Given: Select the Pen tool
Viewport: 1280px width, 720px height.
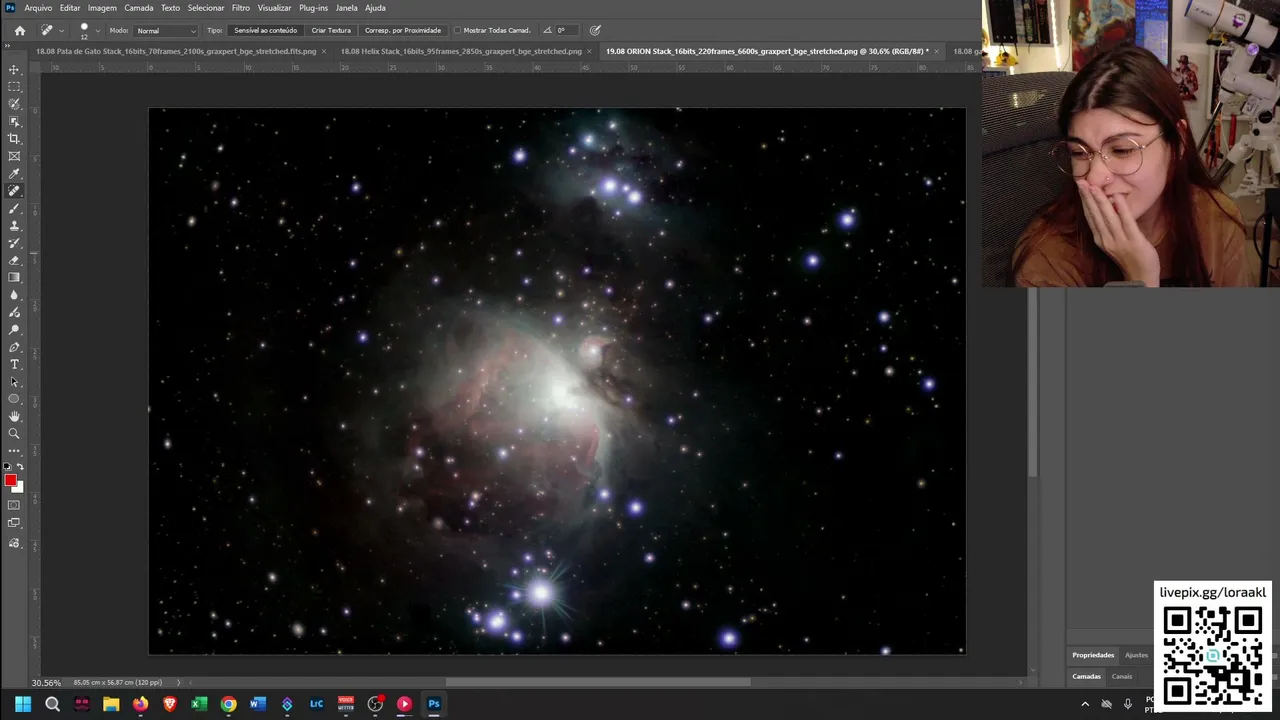Looking at the screenshot, I should click(14, 347).
